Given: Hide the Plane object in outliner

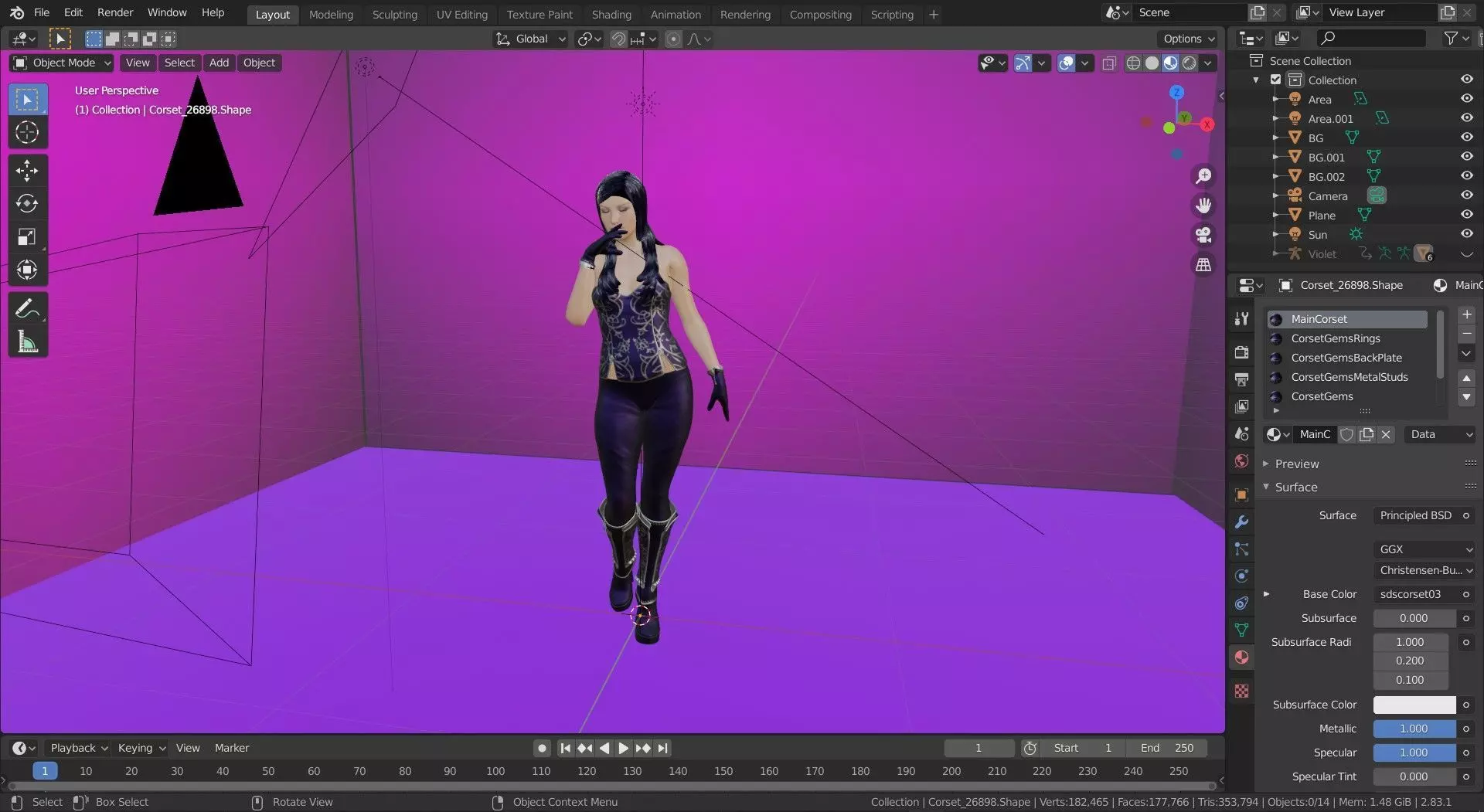Looking at the screenshot, I should click(1466, 215).
